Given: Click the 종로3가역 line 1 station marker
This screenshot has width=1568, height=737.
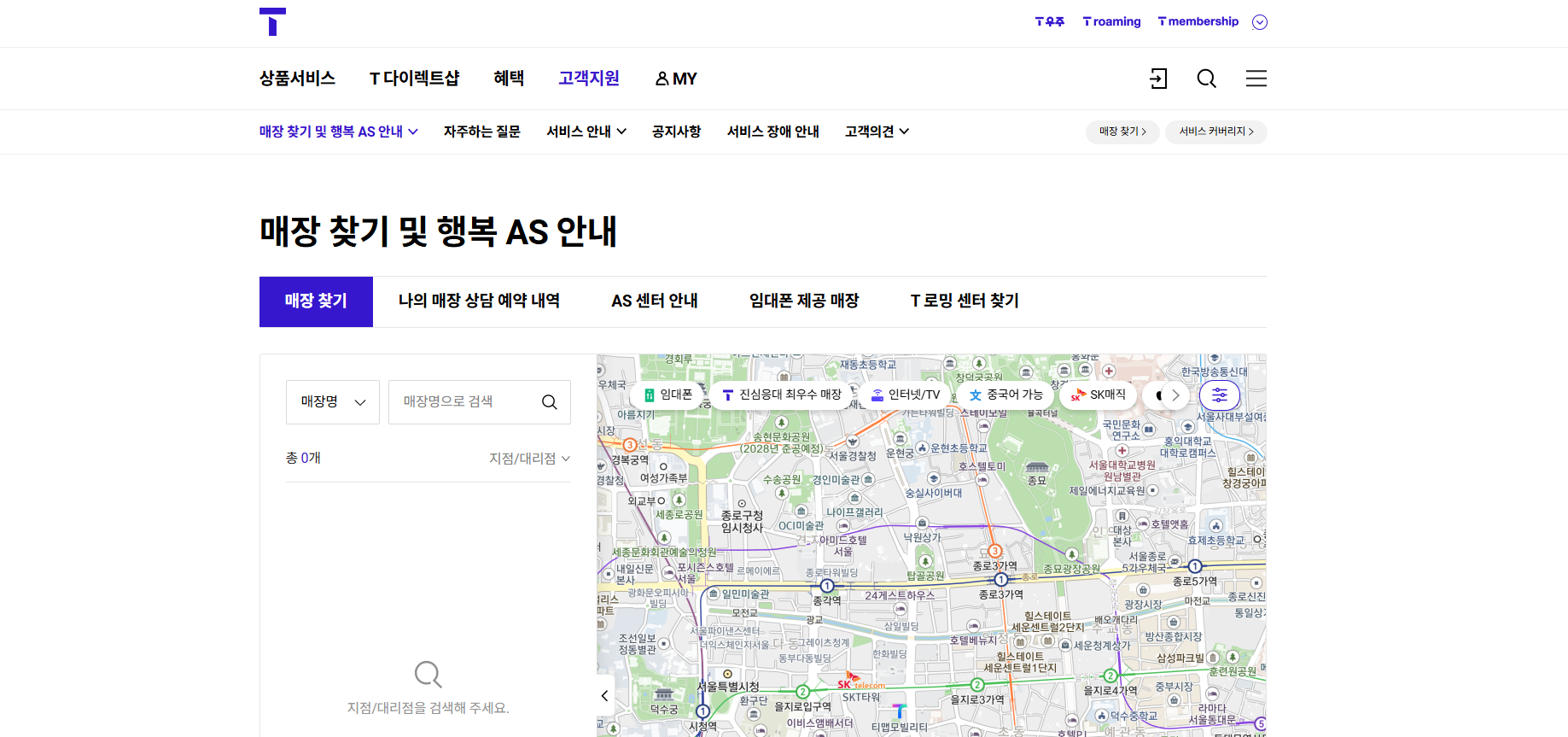Looking at the screenshot, I should [1001, 580].
